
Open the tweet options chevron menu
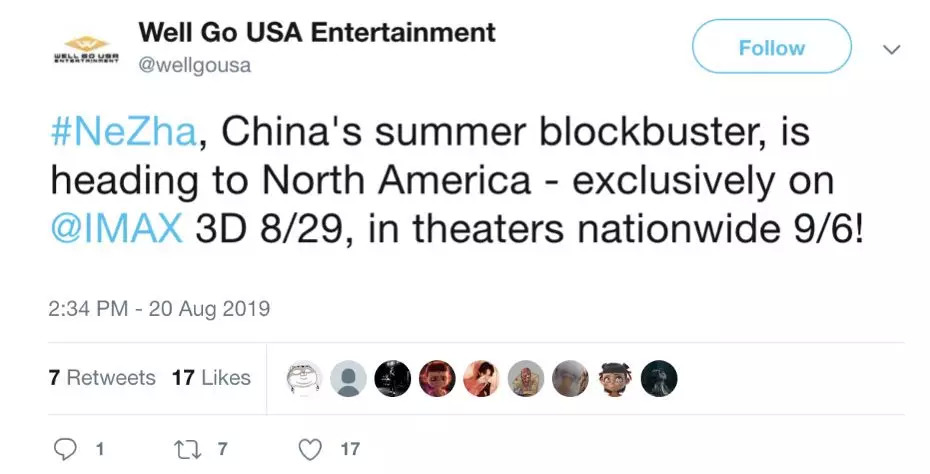(892, 48)
